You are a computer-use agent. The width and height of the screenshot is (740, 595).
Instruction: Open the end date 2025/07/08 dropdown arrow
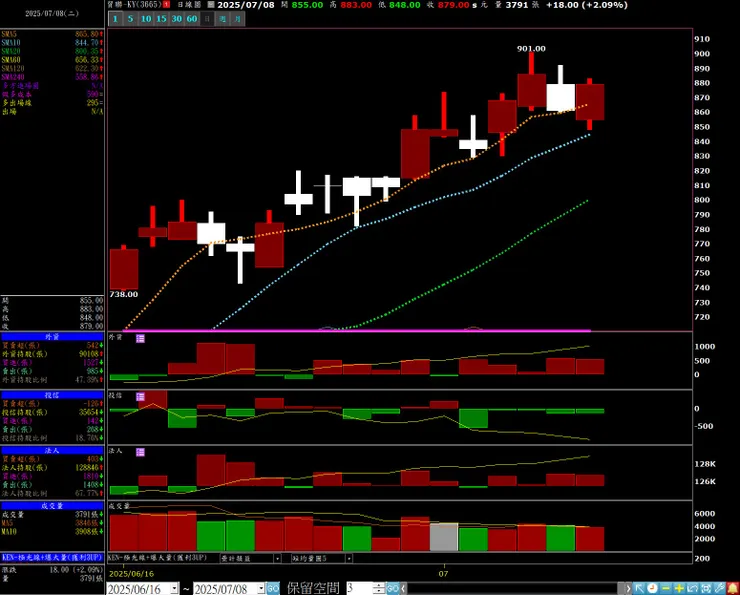tap(261, 588)
